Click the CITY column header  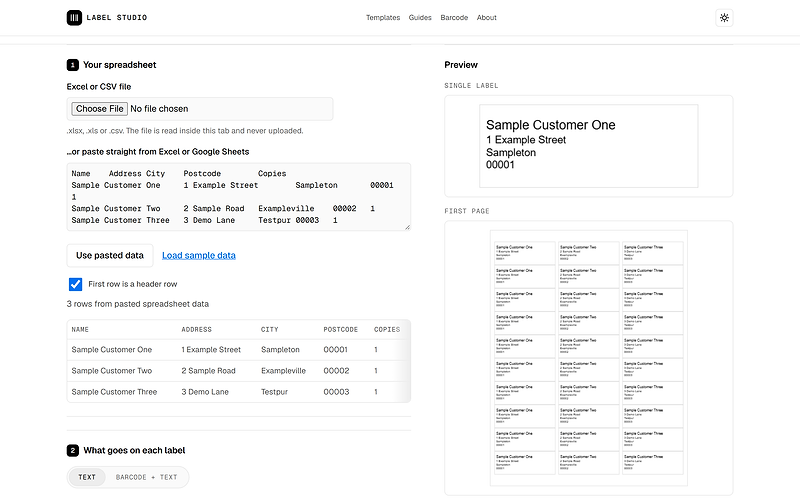269,330
